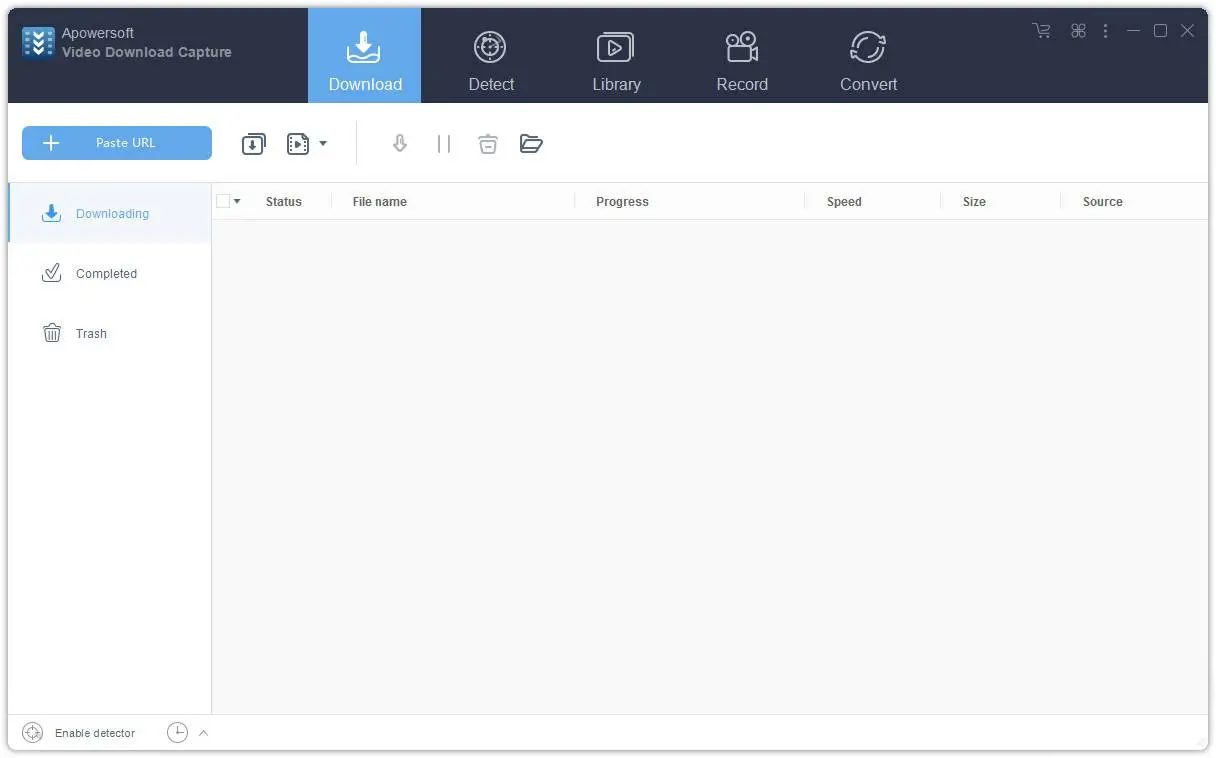The width and height of the screenshot is (1216, 758).
Task: View the Completed downloads
Action: (x=105, y=273)
